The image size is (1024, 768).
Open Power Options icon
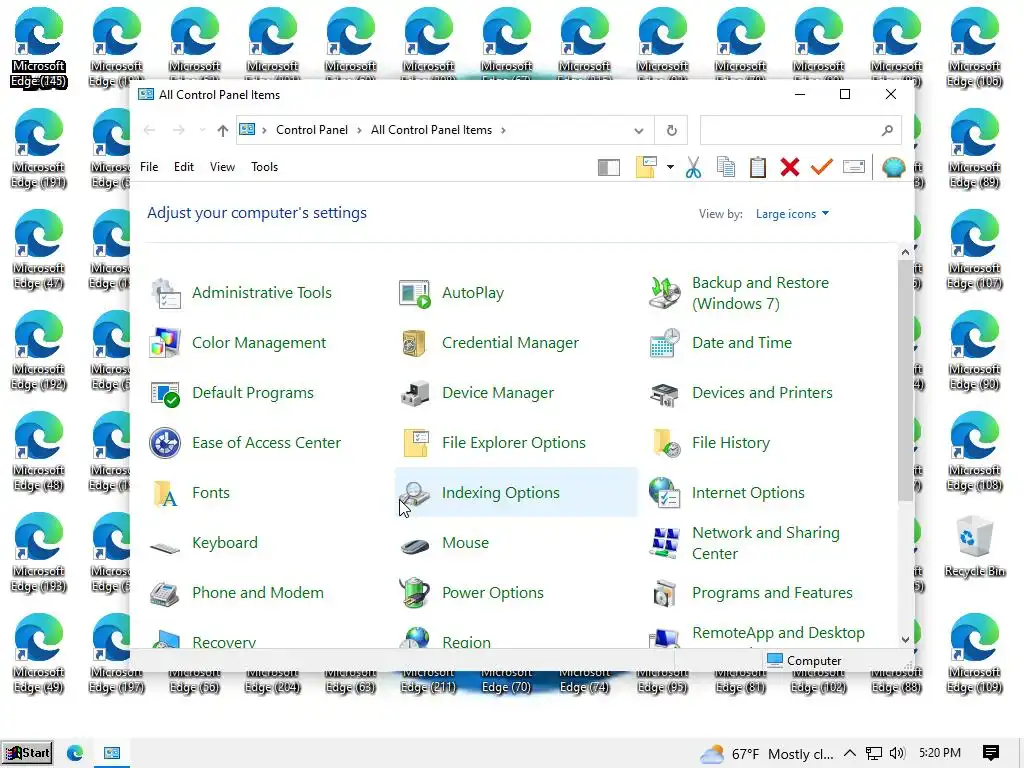point(415,593)
